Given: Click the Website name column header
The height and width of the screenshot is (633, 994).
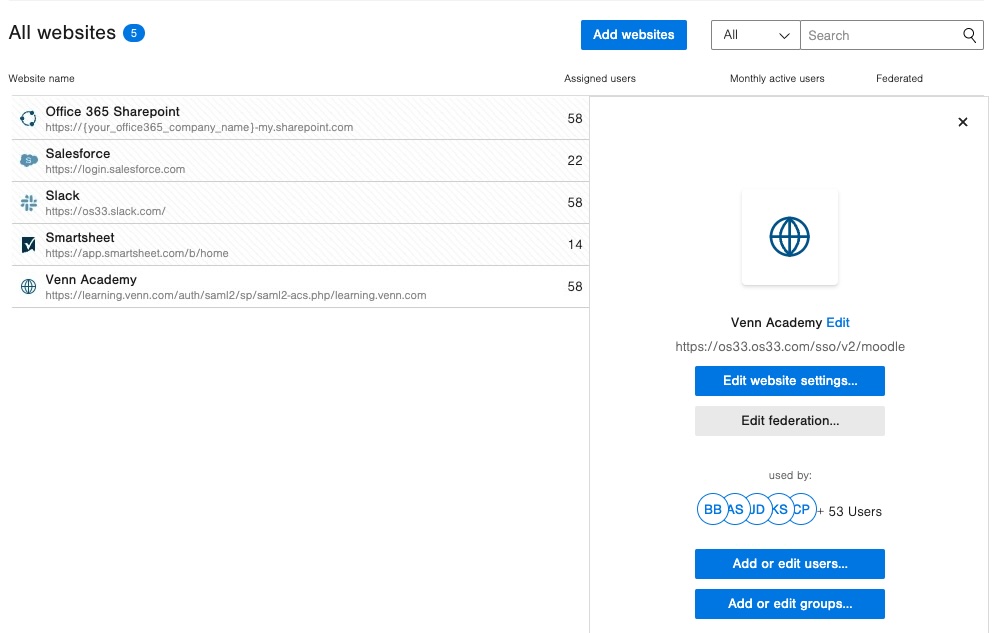Looking at the screenshot, I should point(41,79).
